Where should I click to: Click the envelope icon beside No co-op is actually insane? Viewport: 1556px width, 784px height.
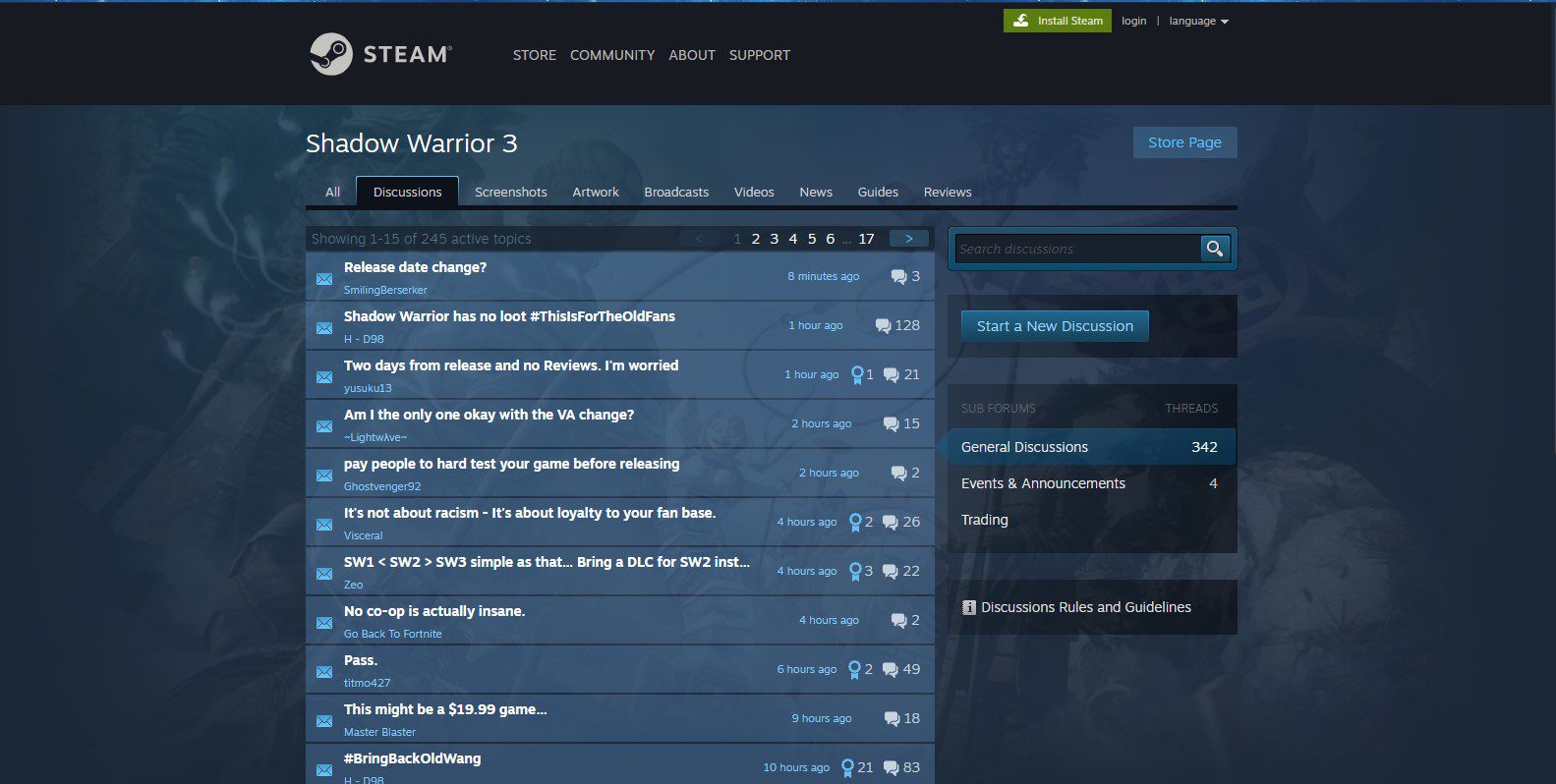(323, 623)
